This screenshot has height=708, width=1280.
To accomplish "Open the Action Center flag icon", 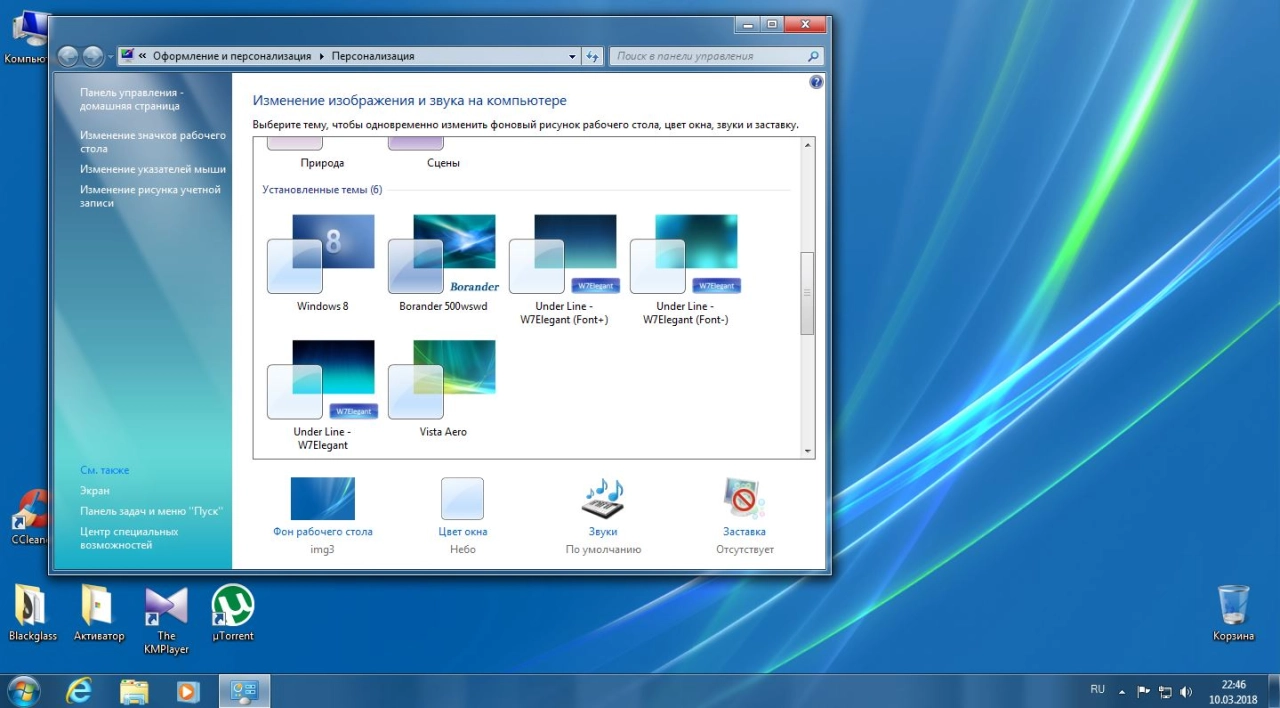I will (1144, 691).
